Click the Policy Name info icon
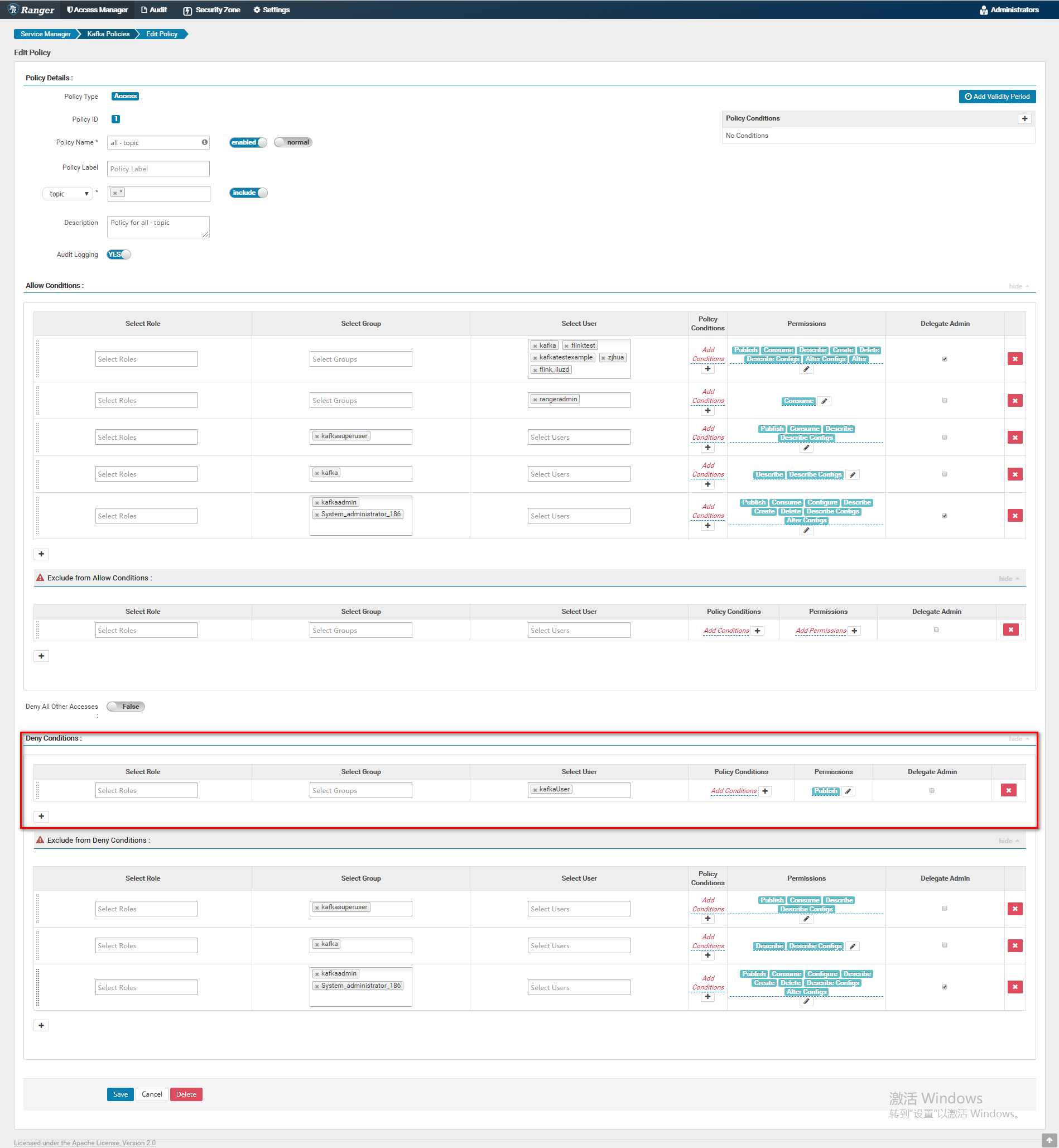 [x=205, y=142]
